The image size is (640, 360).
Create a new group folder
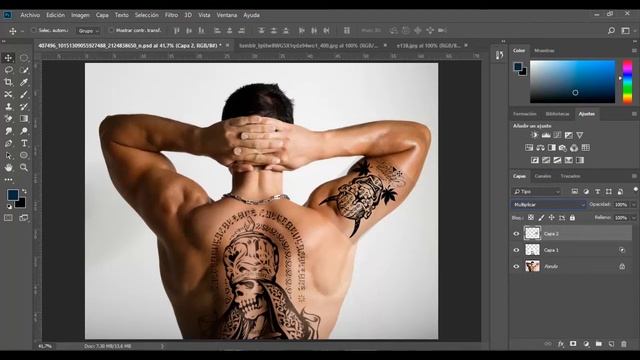598,344
